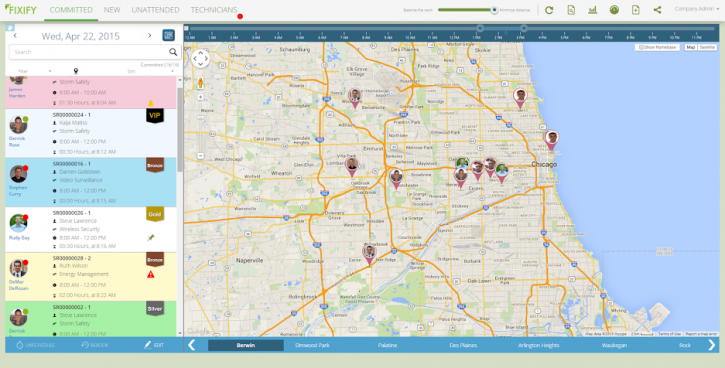
Task: Click technician pin near Evanston lakeshore
Action: pos(520,98)
